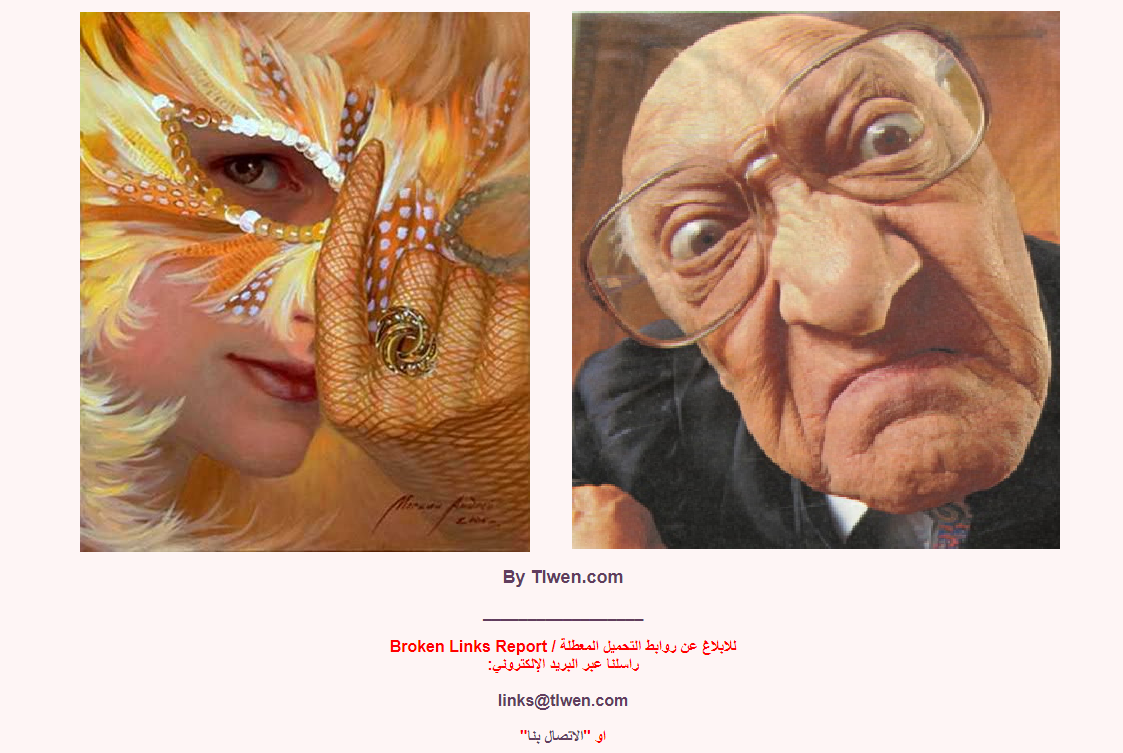
Task: Click the woman's eye behind the mask
Action: [249, 171]
